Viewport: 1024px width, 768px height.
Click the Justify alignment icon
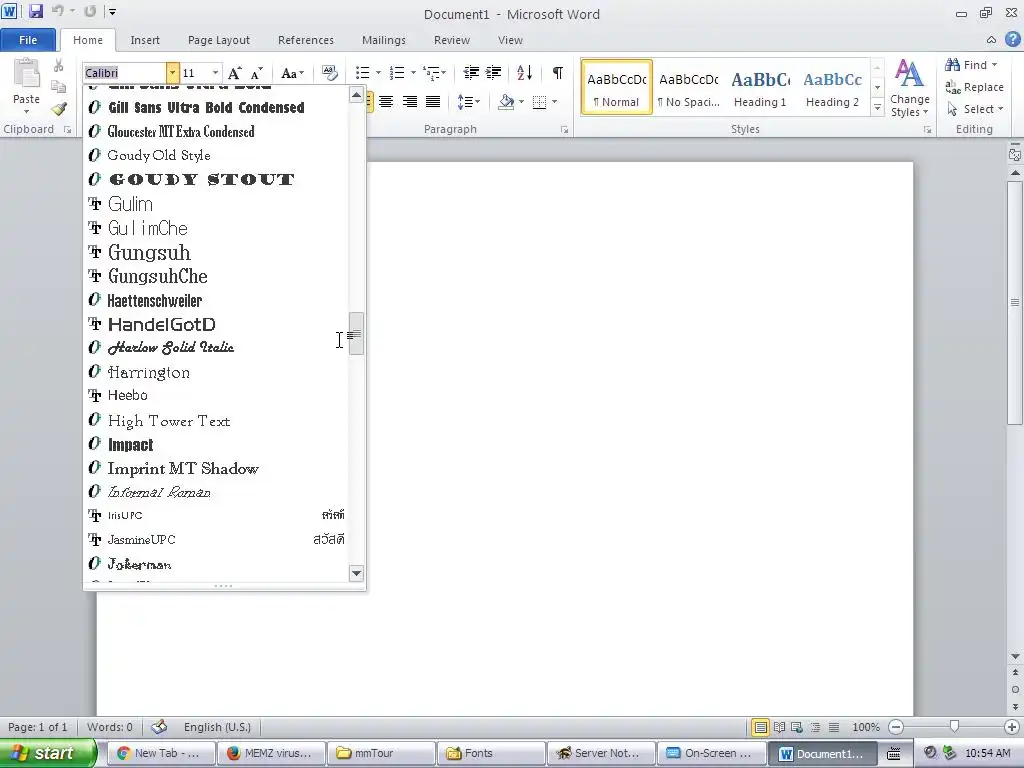click(x=433, y=102)
